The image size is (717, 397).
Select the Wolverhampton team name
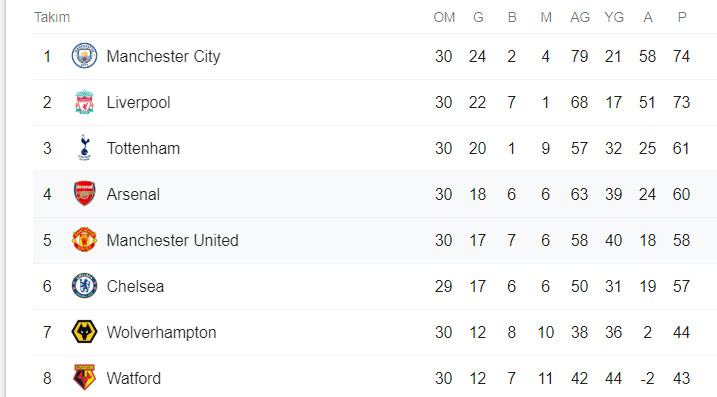coord(161,333)
